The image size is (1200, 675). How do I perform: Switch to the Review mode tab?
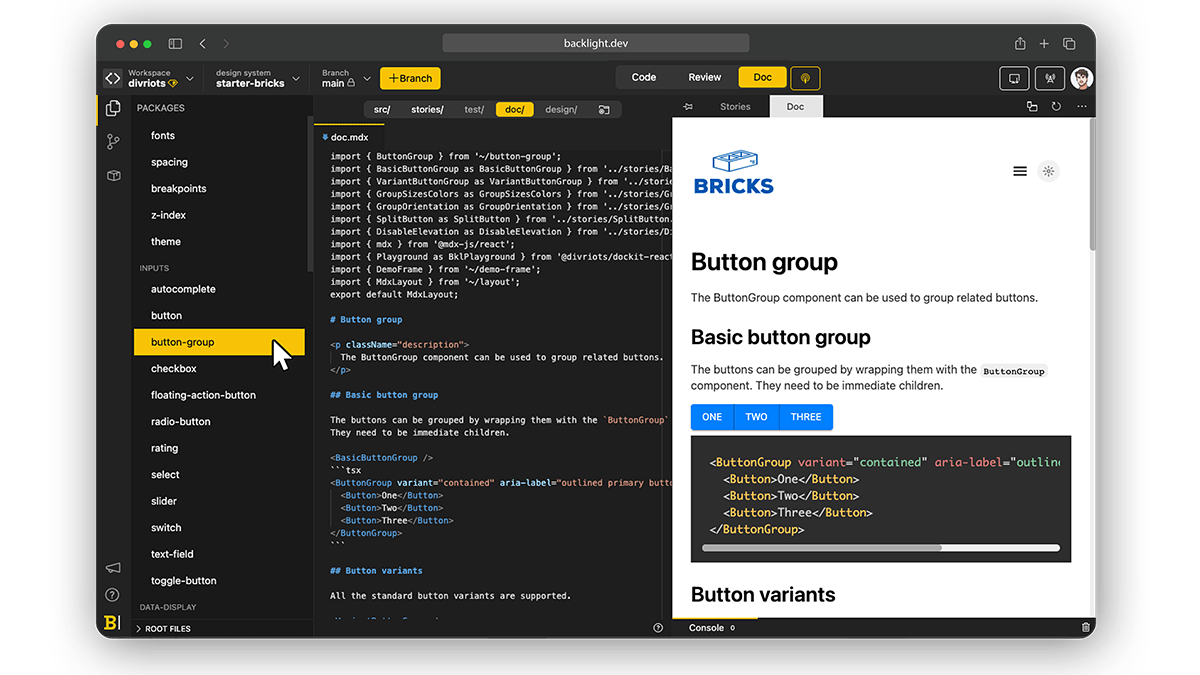pyautogui.click(x=705, y=78)
